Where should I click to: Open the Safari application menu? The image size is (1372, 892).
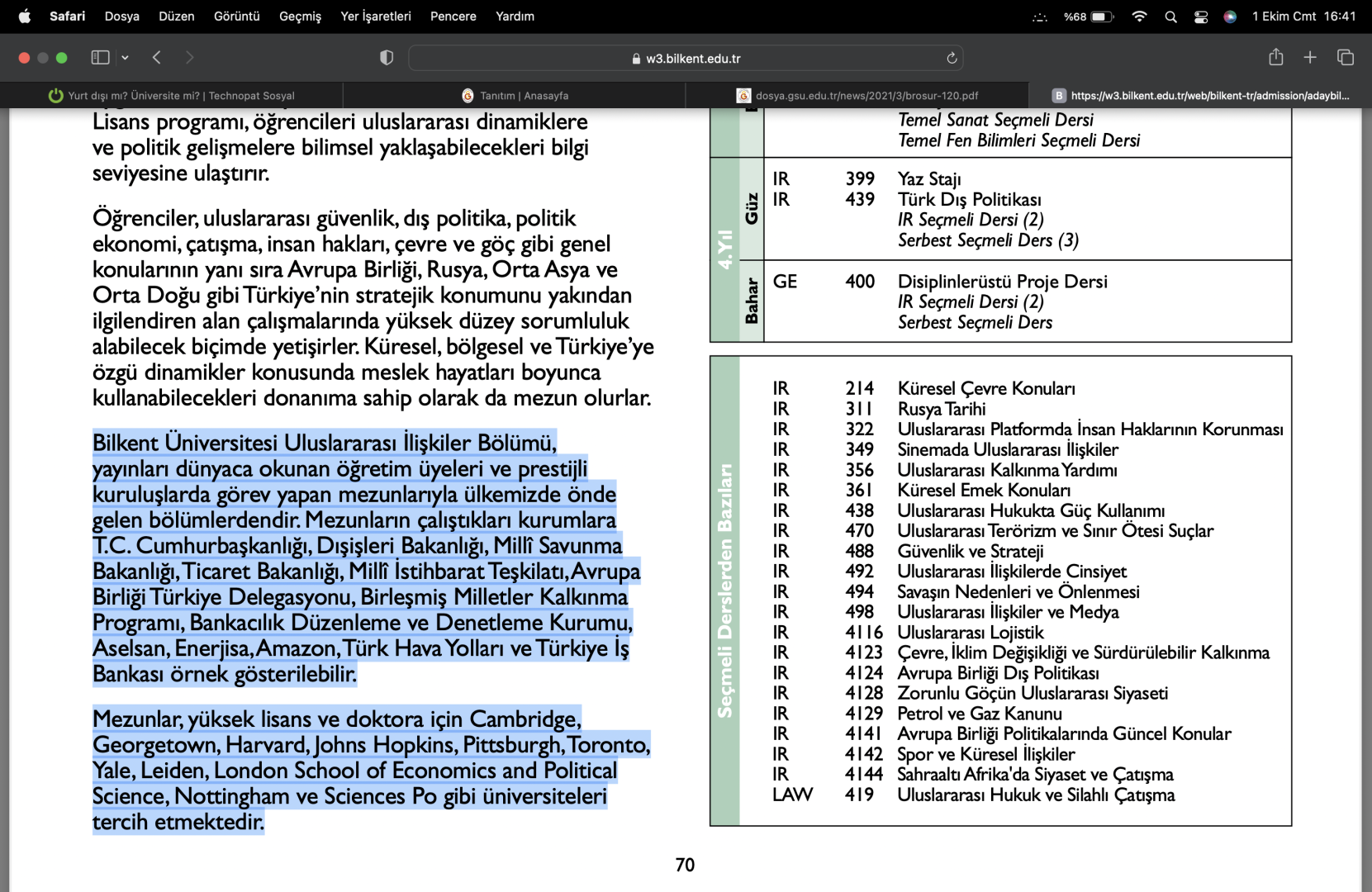point(67,17)
